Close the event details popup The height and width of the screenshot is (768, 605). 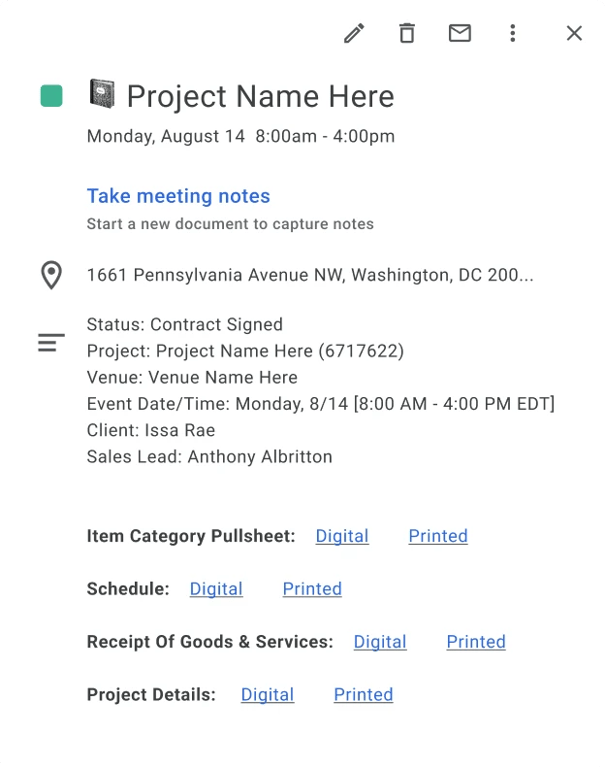574,34
